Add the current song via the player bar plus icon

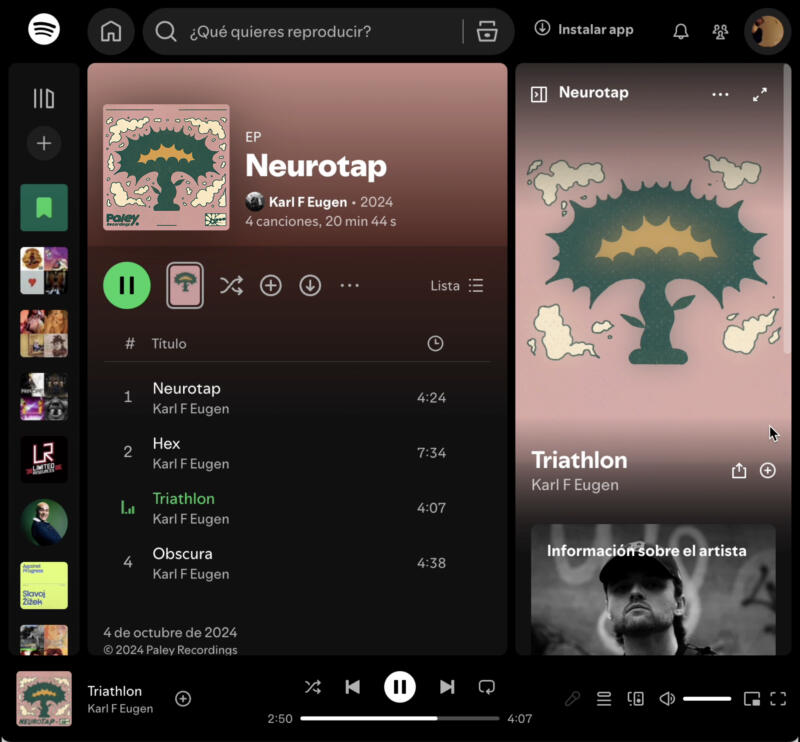click(183, 699)
